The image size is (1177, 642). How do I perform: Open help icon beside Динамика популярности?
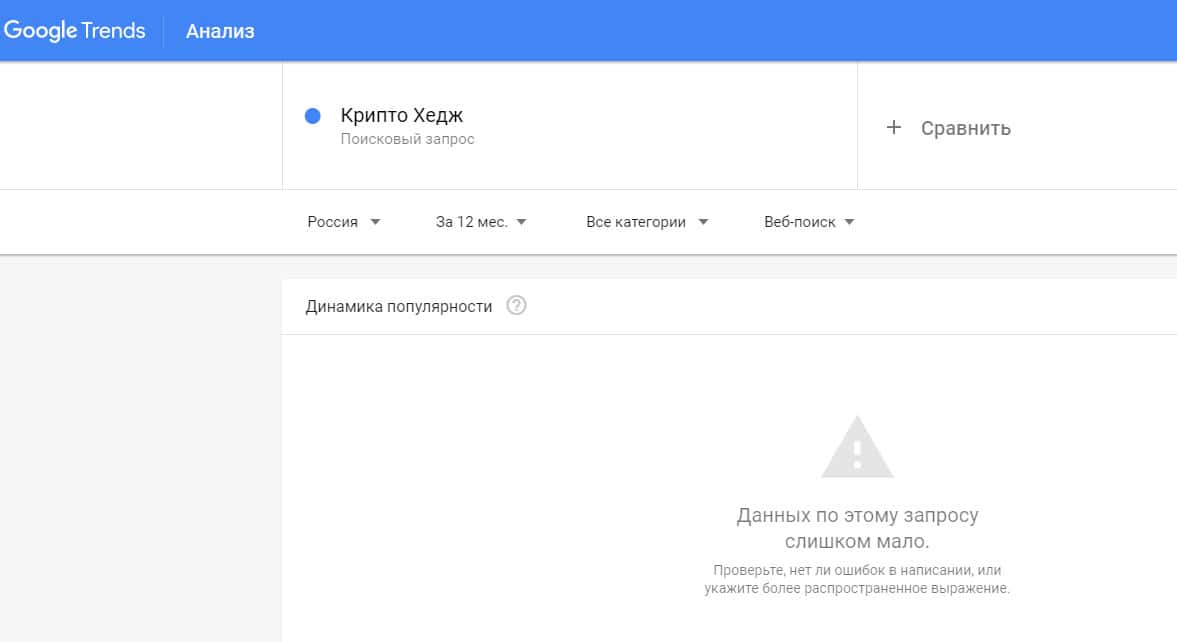516,306
